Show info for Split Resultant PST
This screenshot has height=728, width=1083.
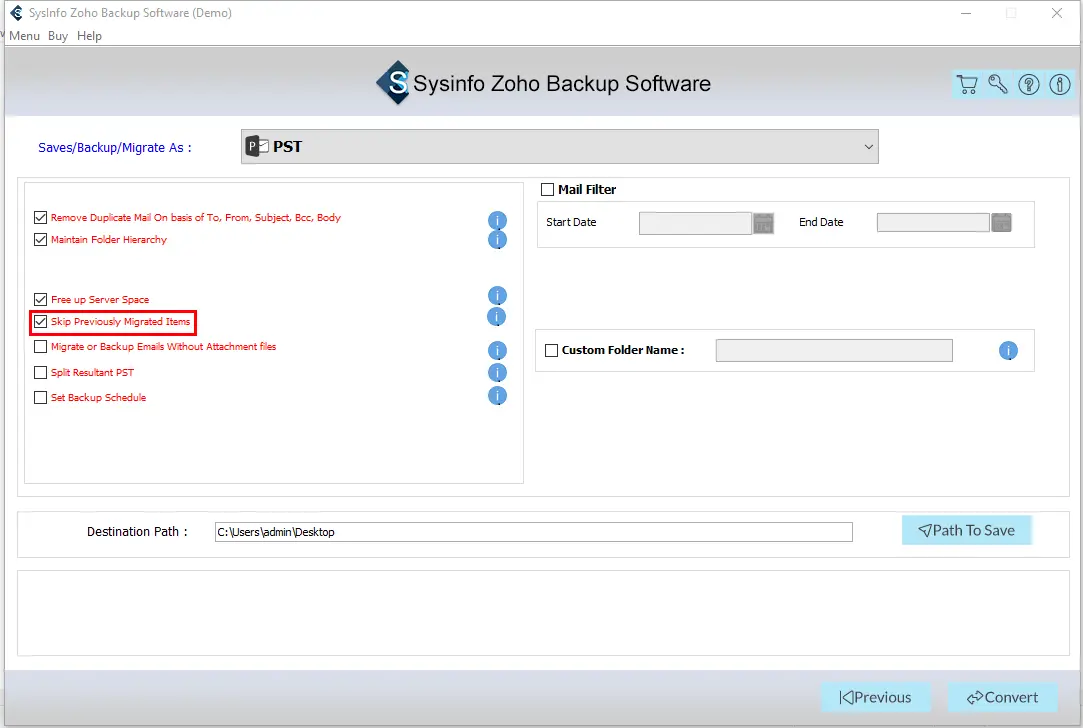pos(497,372)
